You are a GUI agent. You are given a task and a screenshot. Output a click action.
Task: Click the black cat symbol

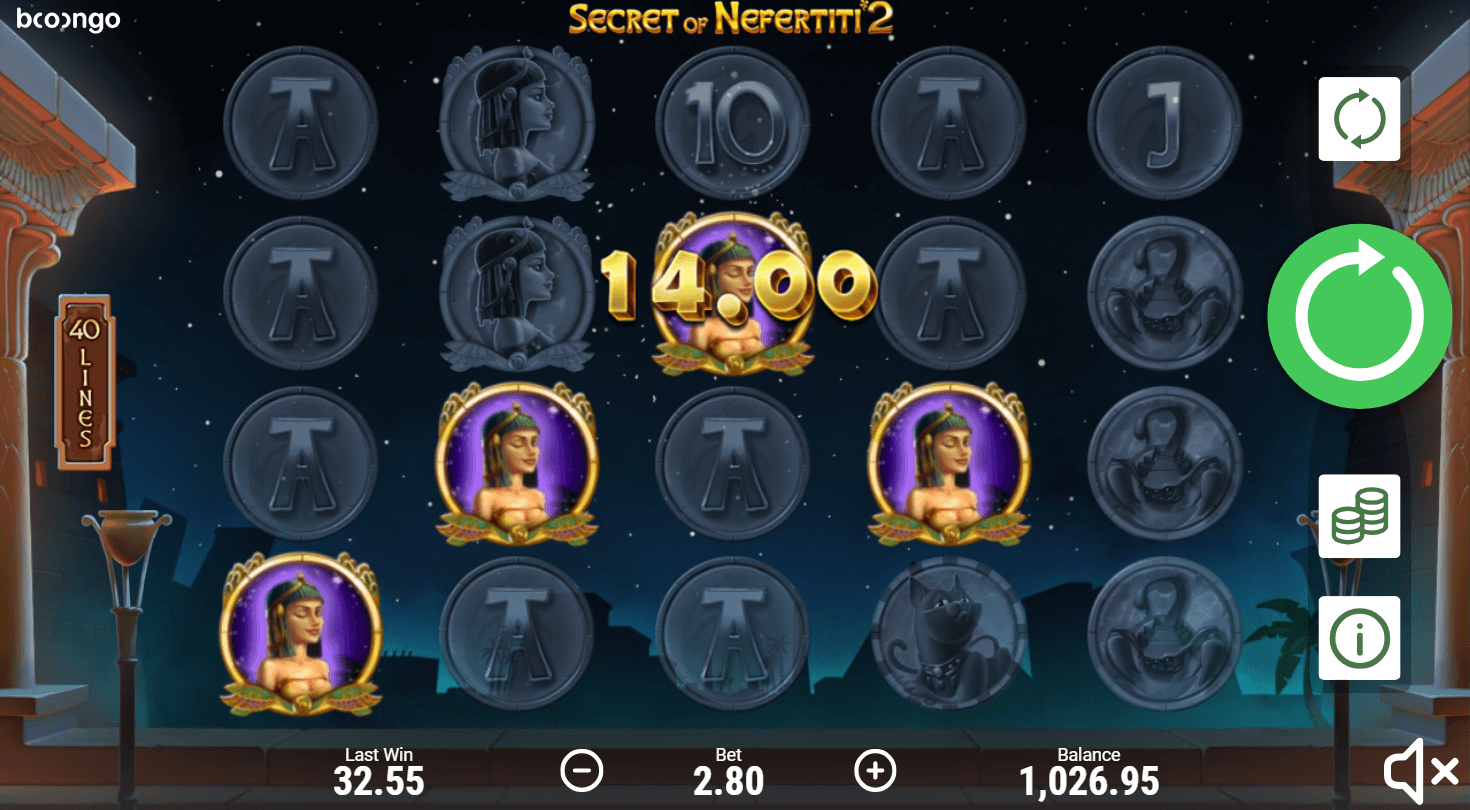[948, 634]
